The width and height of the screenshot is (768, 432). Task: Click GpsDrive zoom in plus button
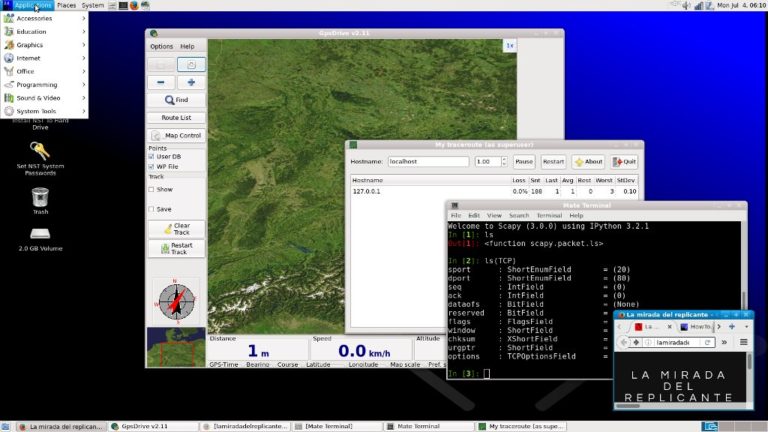point(191,82)
